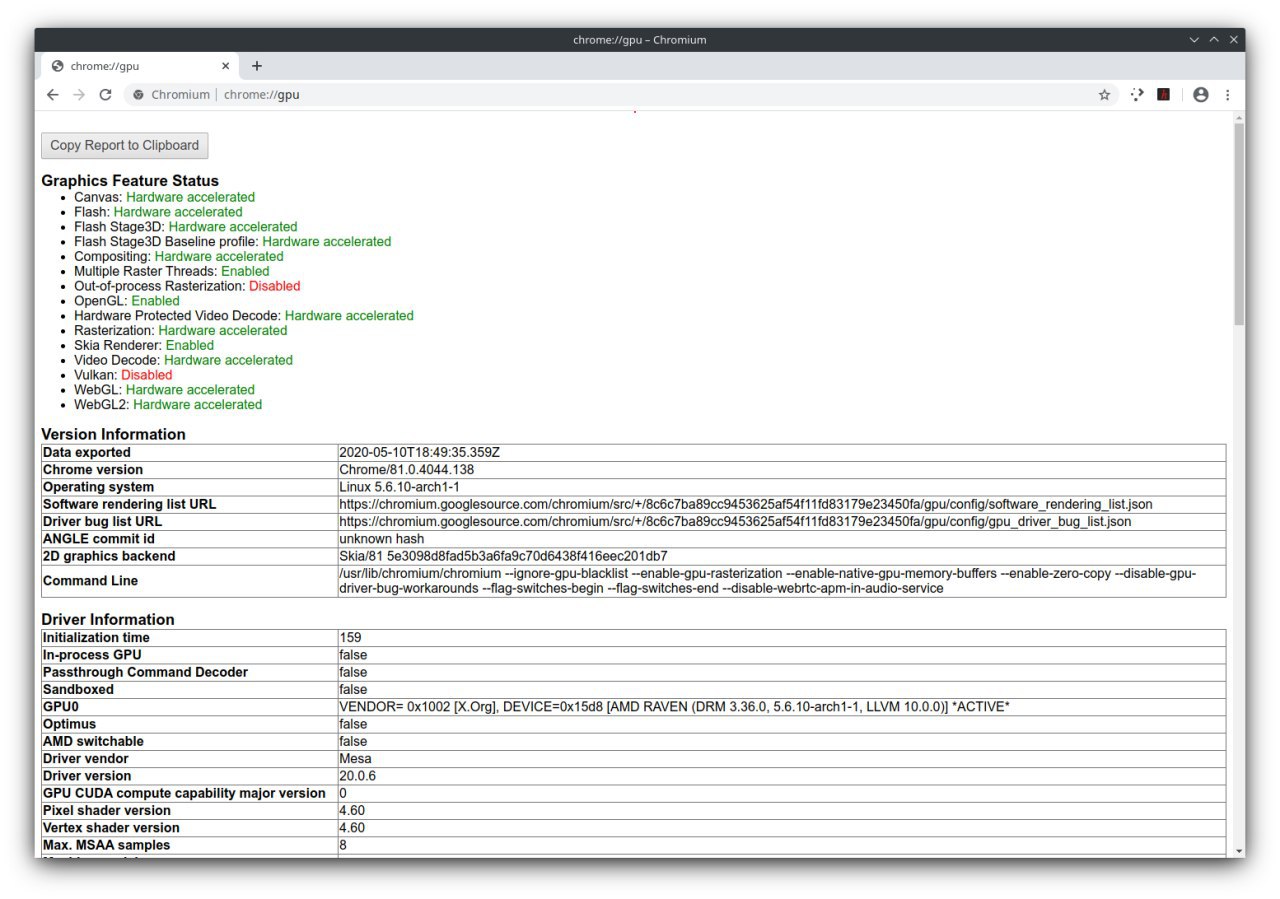Image resolution: width=1280 pixels, height=899 pixels.
Task: Go back with the browser back arrow
Action: (x=53, y=95)
